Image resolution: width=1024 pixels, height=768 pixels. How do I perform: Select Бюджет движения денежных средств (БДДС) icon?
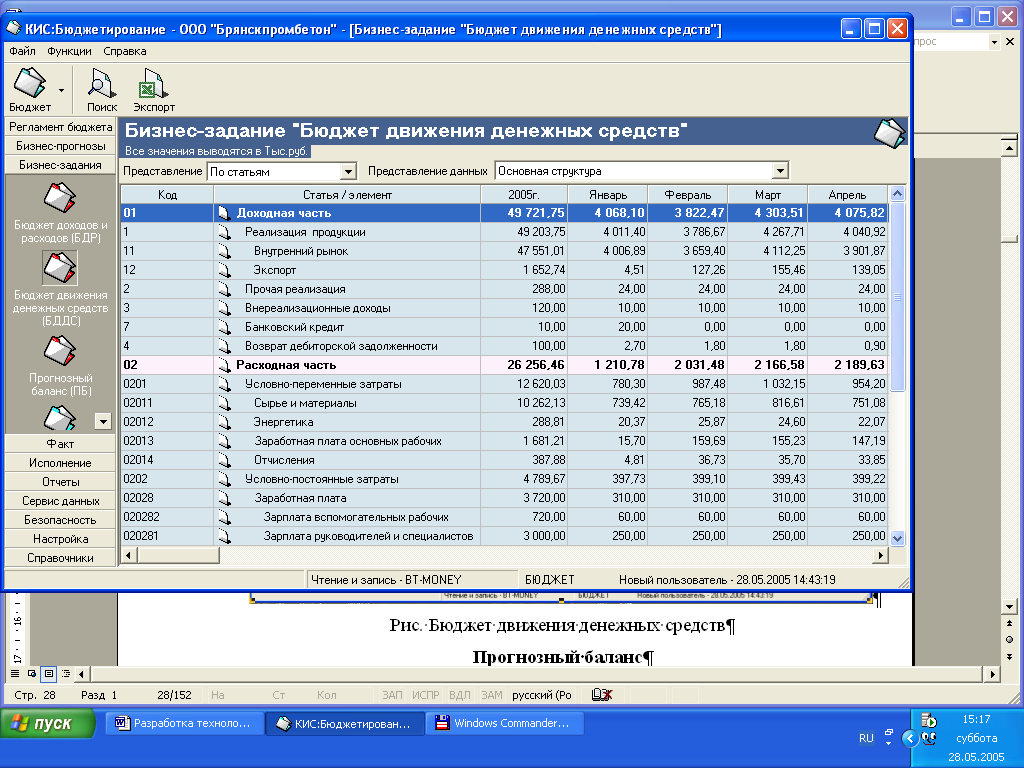point(60,267)
